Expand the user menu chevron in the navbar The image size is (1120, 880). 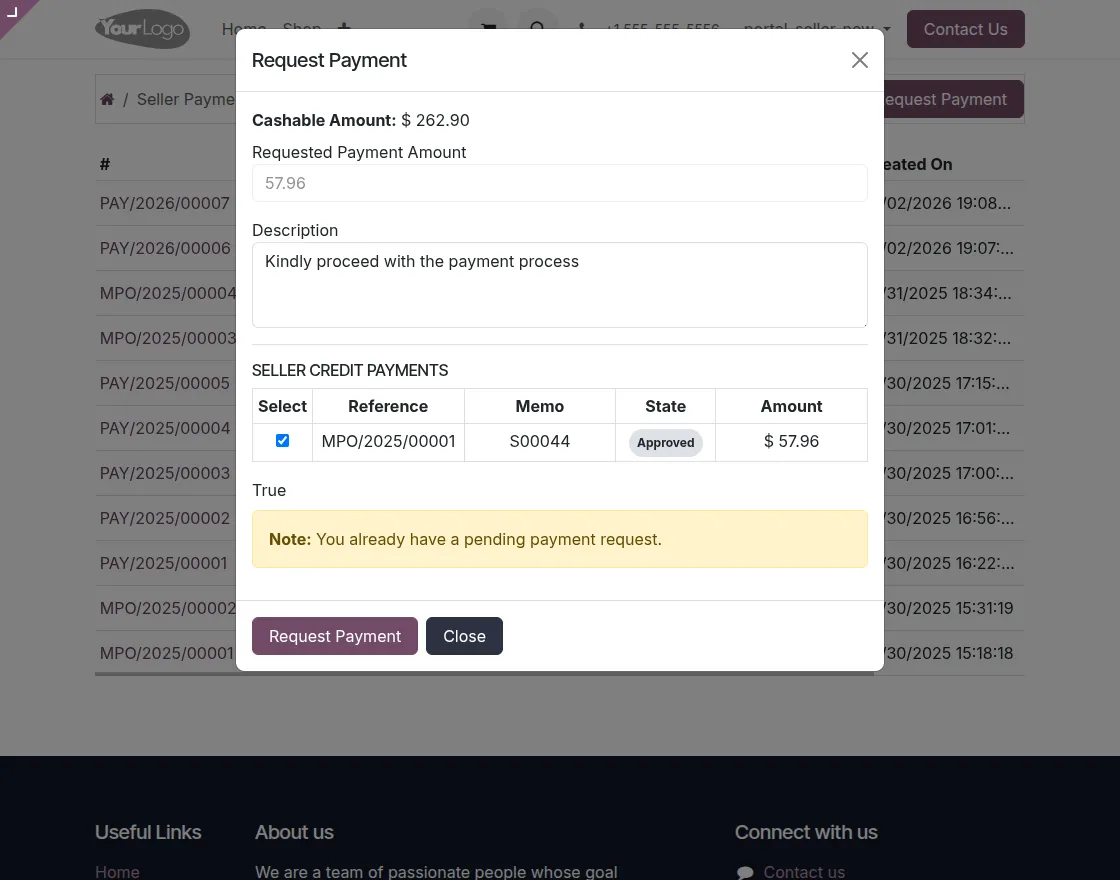[x=886, y=30]
